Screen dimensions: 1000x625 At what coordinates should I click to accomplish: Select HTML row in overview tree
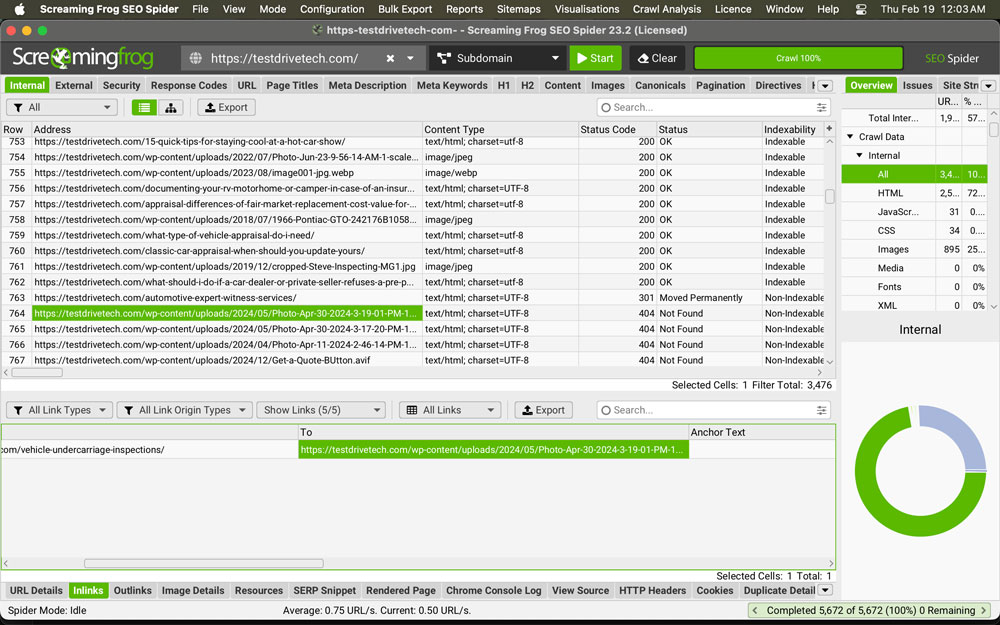coord(914,193)
